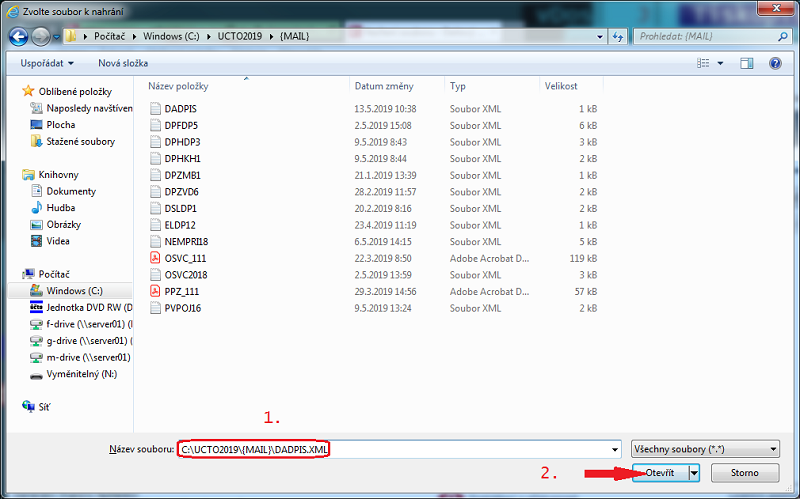
Task: Select the OSVC2018 file icon
Action: [x=155, y=275]
